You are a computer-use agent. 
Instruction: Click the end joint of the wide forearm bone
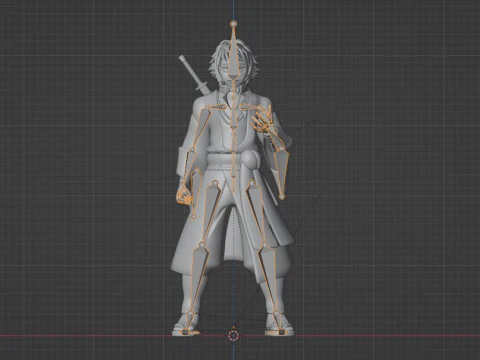[282, 197]
